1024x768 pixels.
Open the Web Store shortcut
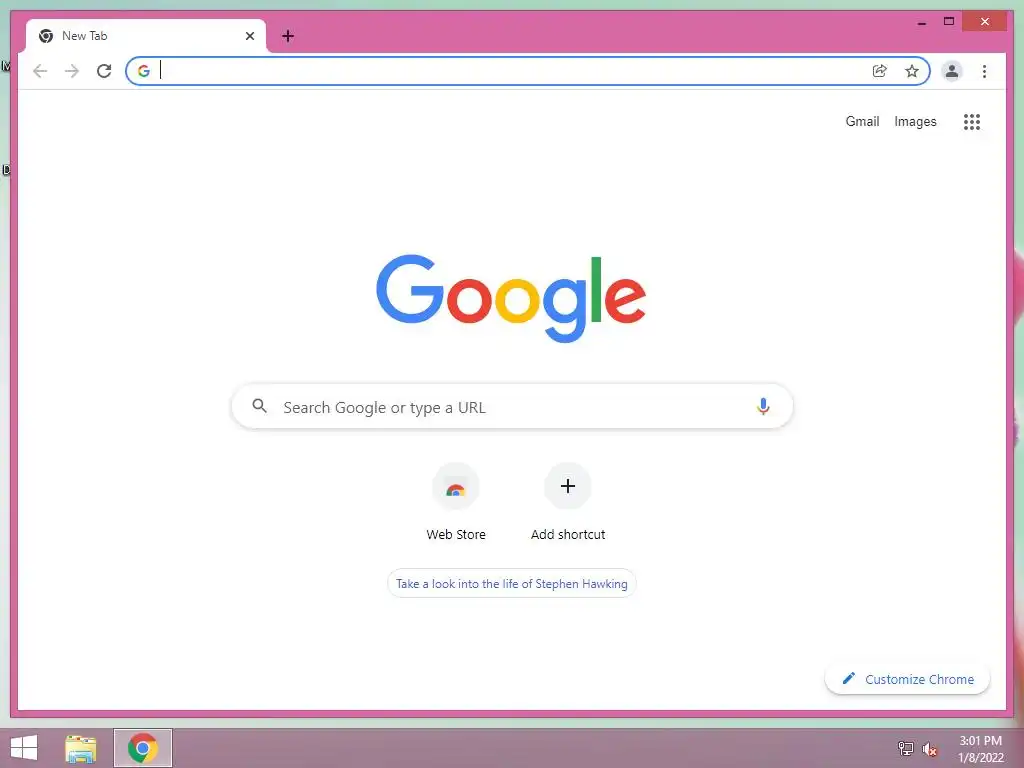(x=456, y=503)
